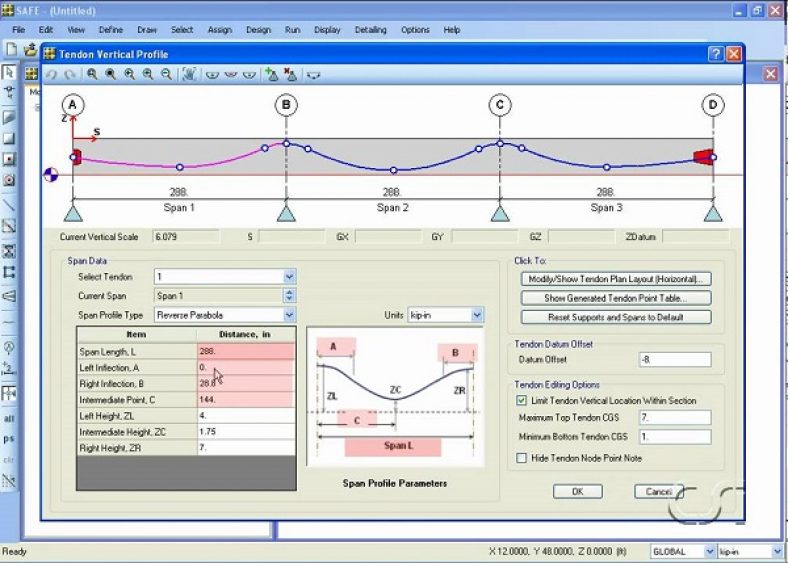Click the Datum Offset input field

click(674, 359)
